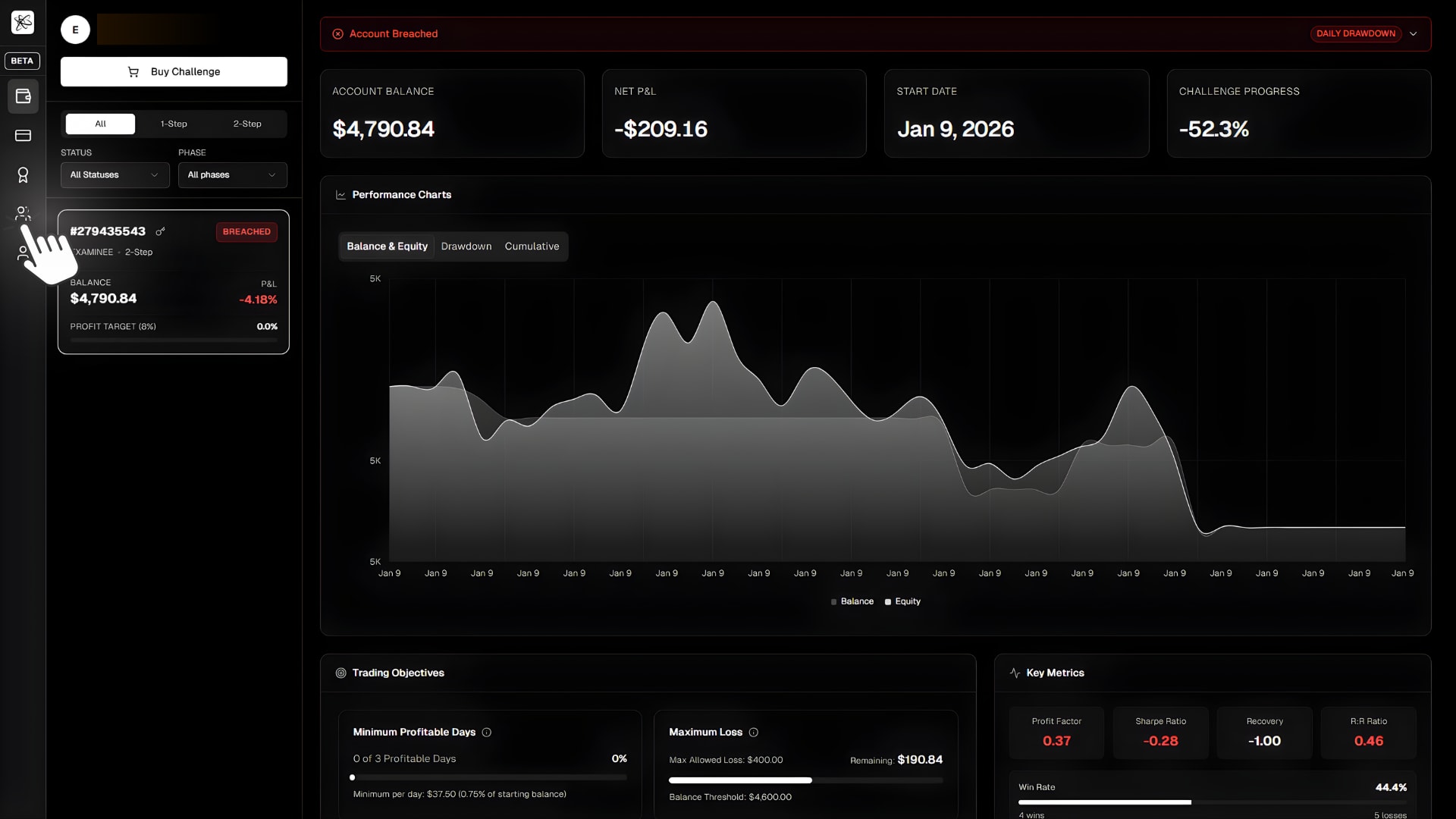Show info for Maximum Loss

pyautogui.click(x=754, y=733)
